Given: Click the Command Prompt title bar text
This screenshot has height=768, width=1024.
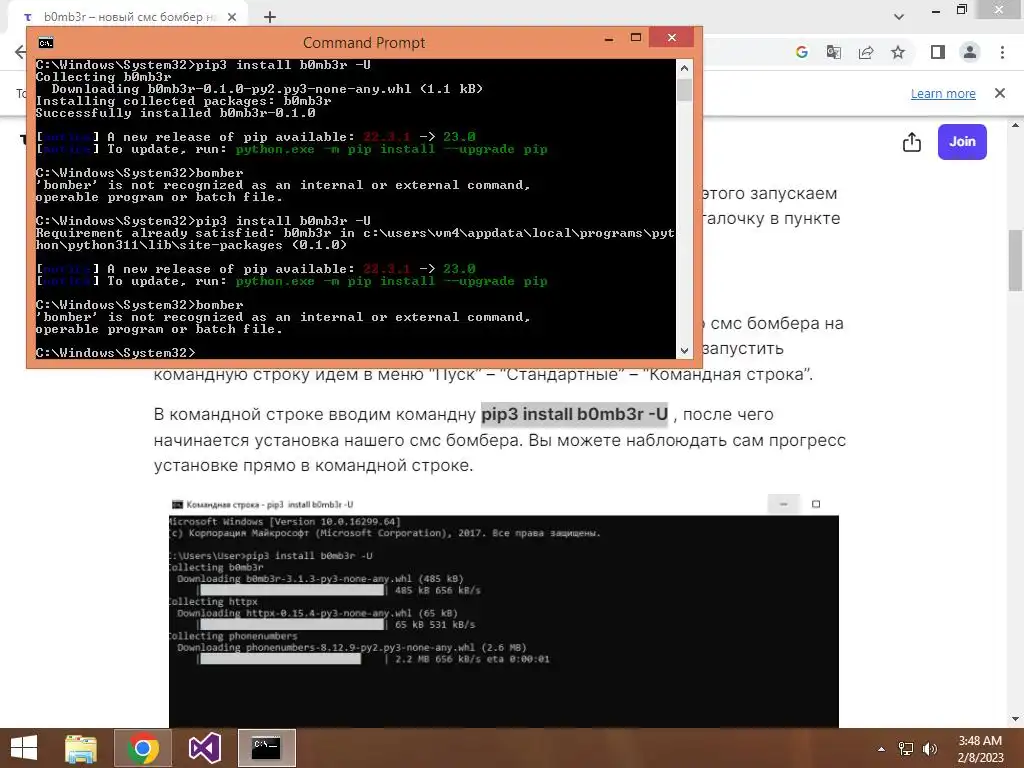Looking at the screenshot, I should click(364, 43).
